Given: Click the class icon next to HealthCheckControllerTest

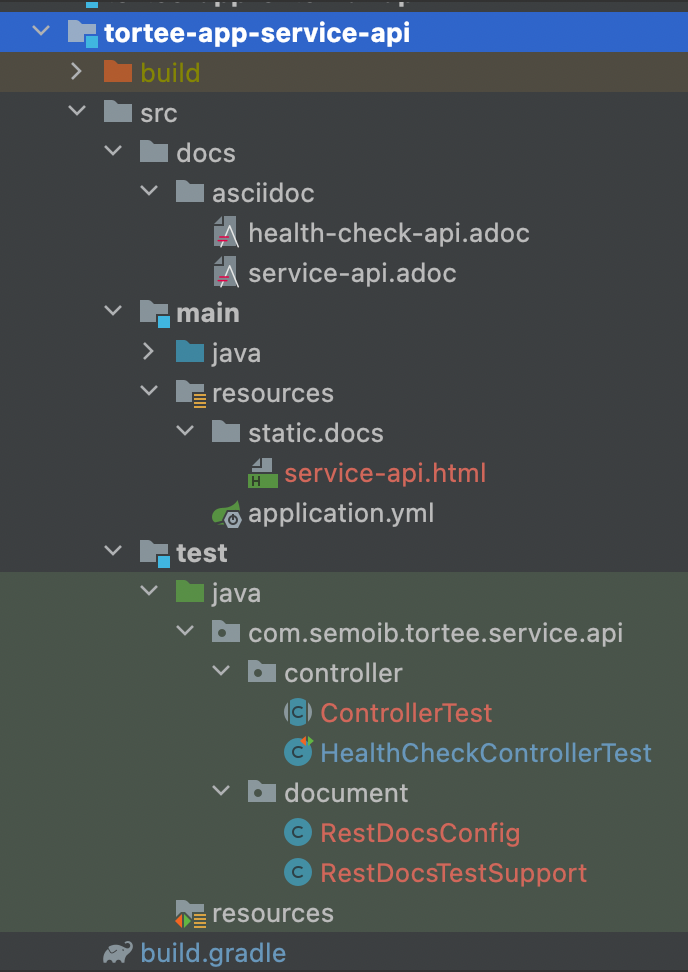Looking at the screenshot, I should tap(298, 753).
